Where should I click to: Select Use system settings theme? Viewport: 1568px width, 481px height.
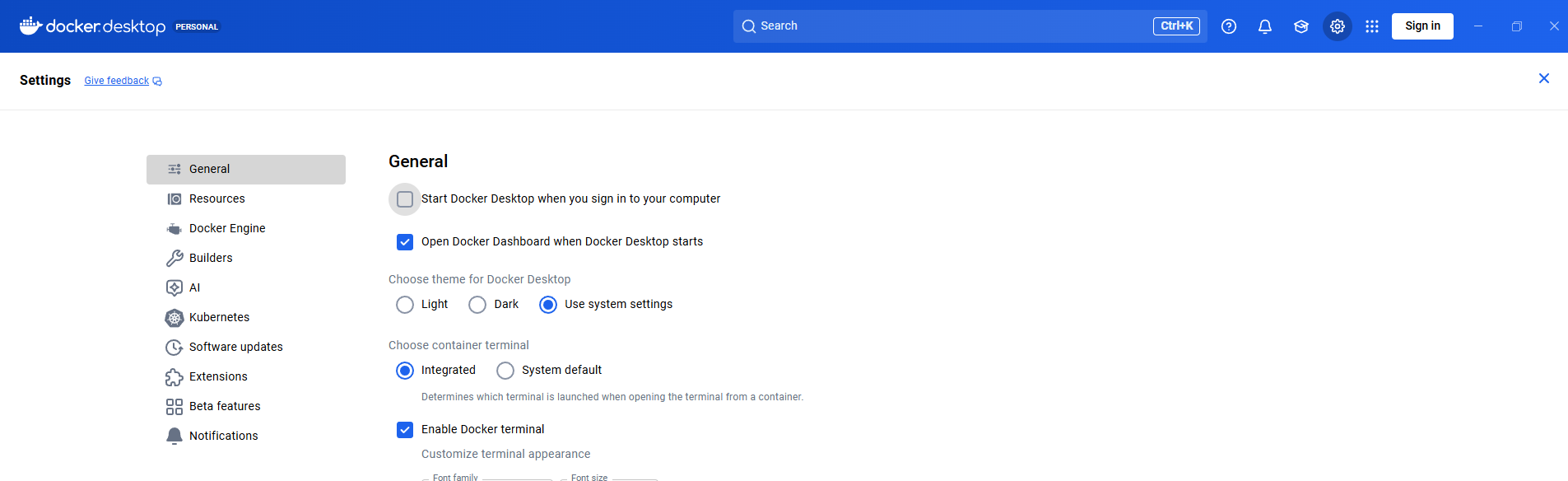pos(548,305)
